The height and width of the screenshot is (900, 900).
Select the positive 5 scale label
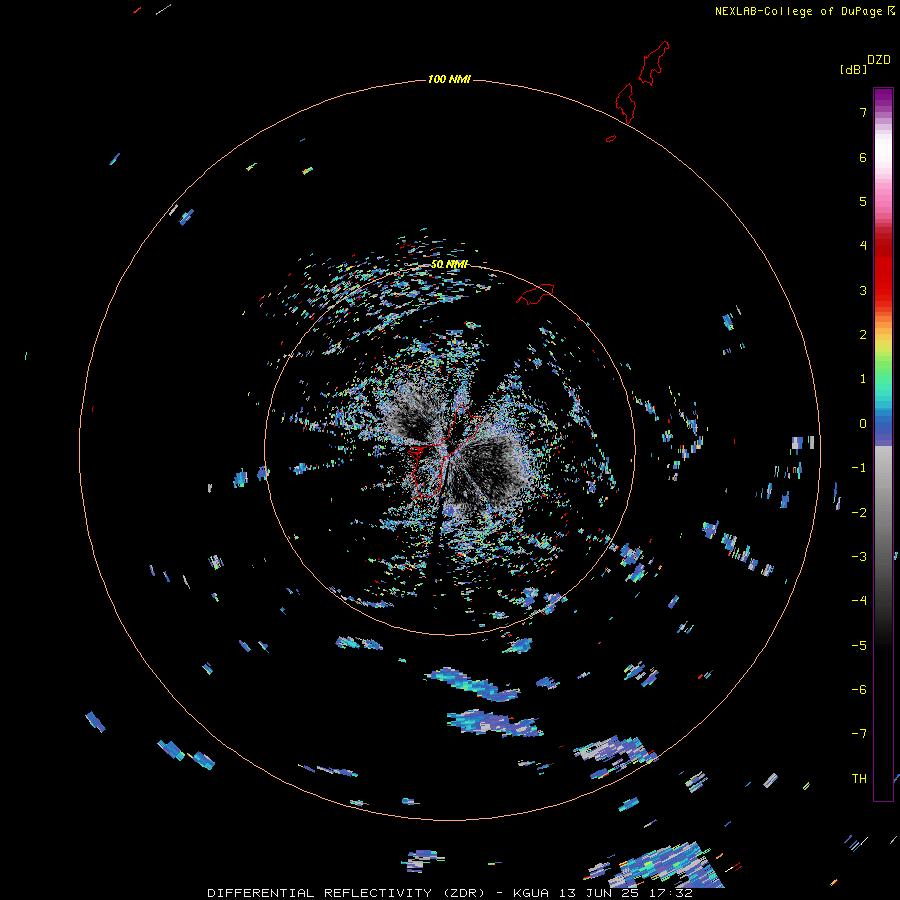pyautogui.click(x=863, y=201)
